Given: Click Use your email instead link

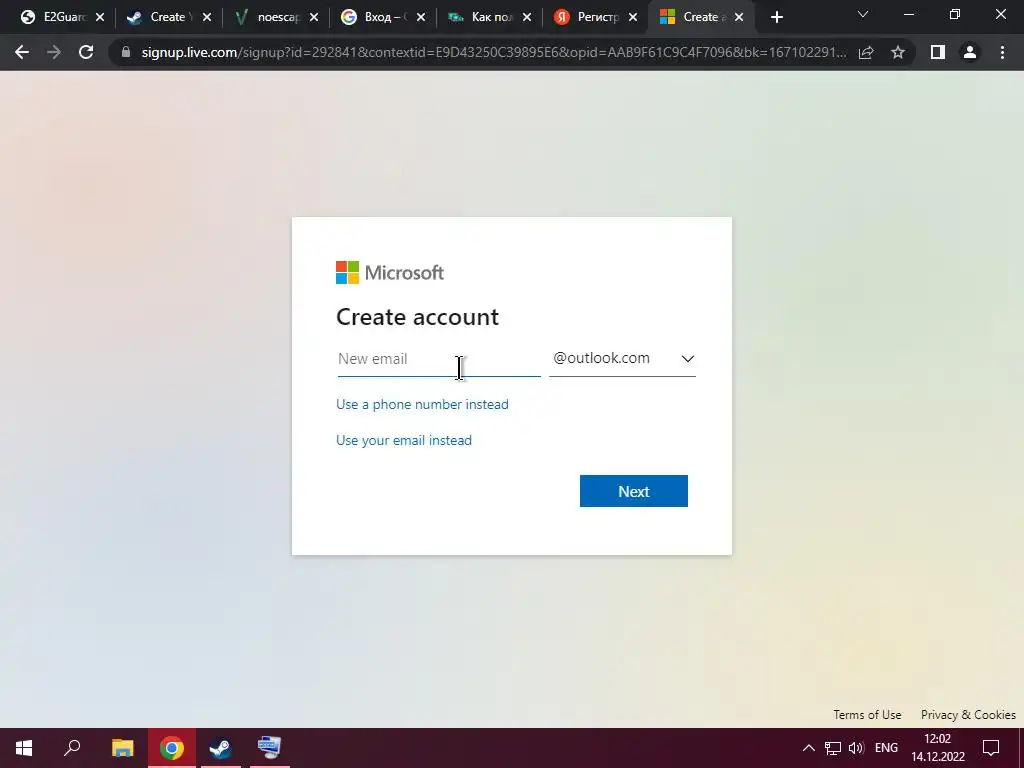Looking at the screenshot, I should 404,440.
